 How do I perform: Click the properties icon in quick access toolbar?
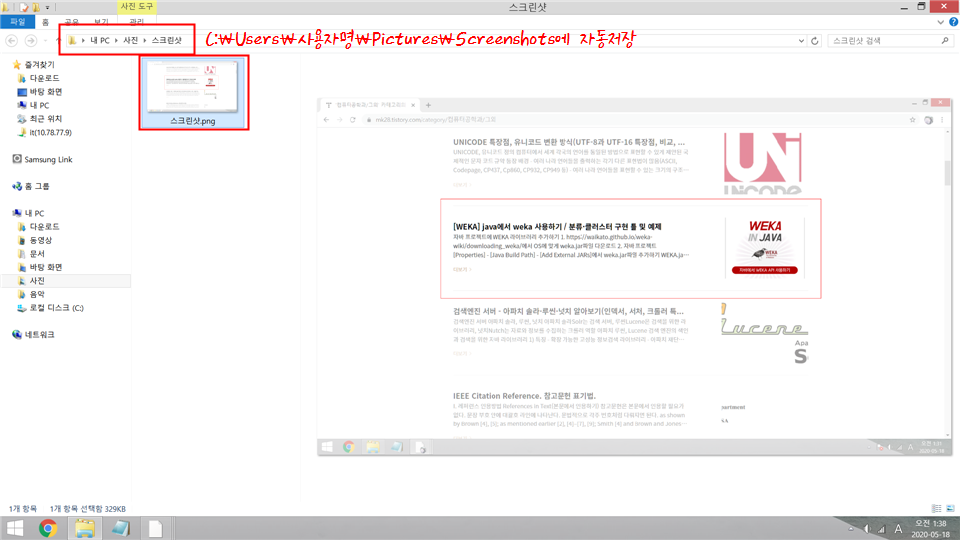24,7
